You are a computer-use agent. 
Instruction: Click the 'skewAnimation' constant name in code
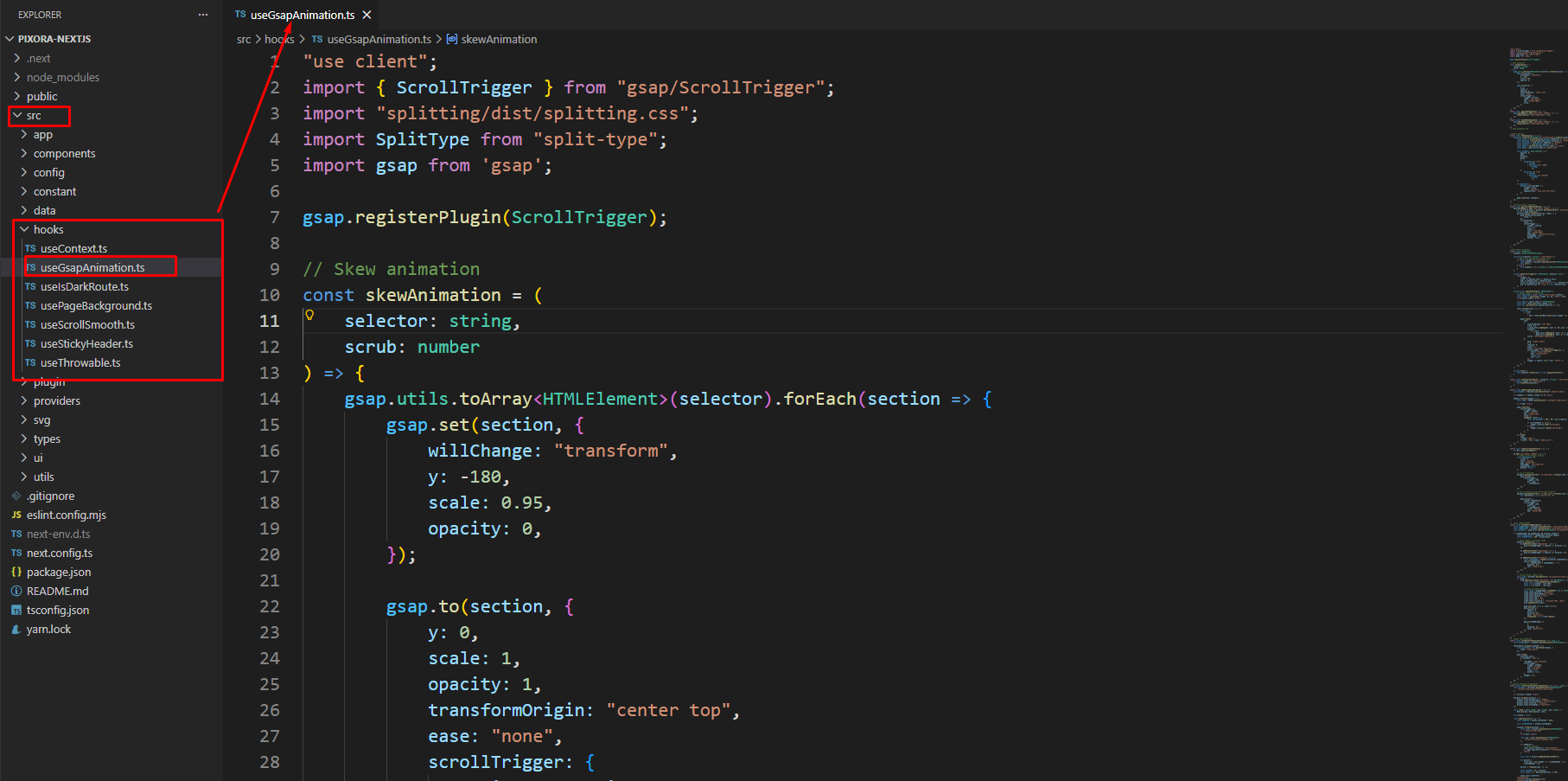coord(433,295)
